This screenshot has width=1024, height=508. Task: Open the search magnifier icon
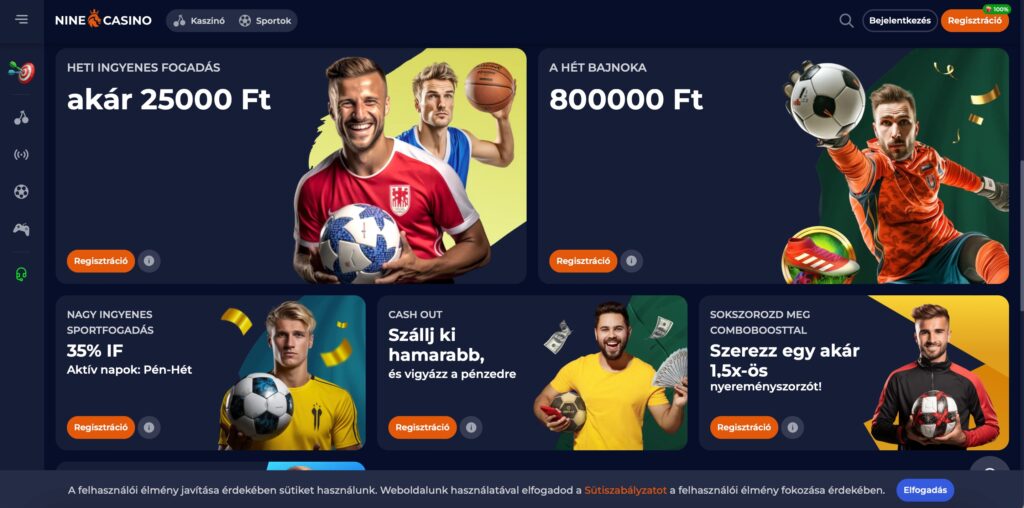tap(846, 21)
